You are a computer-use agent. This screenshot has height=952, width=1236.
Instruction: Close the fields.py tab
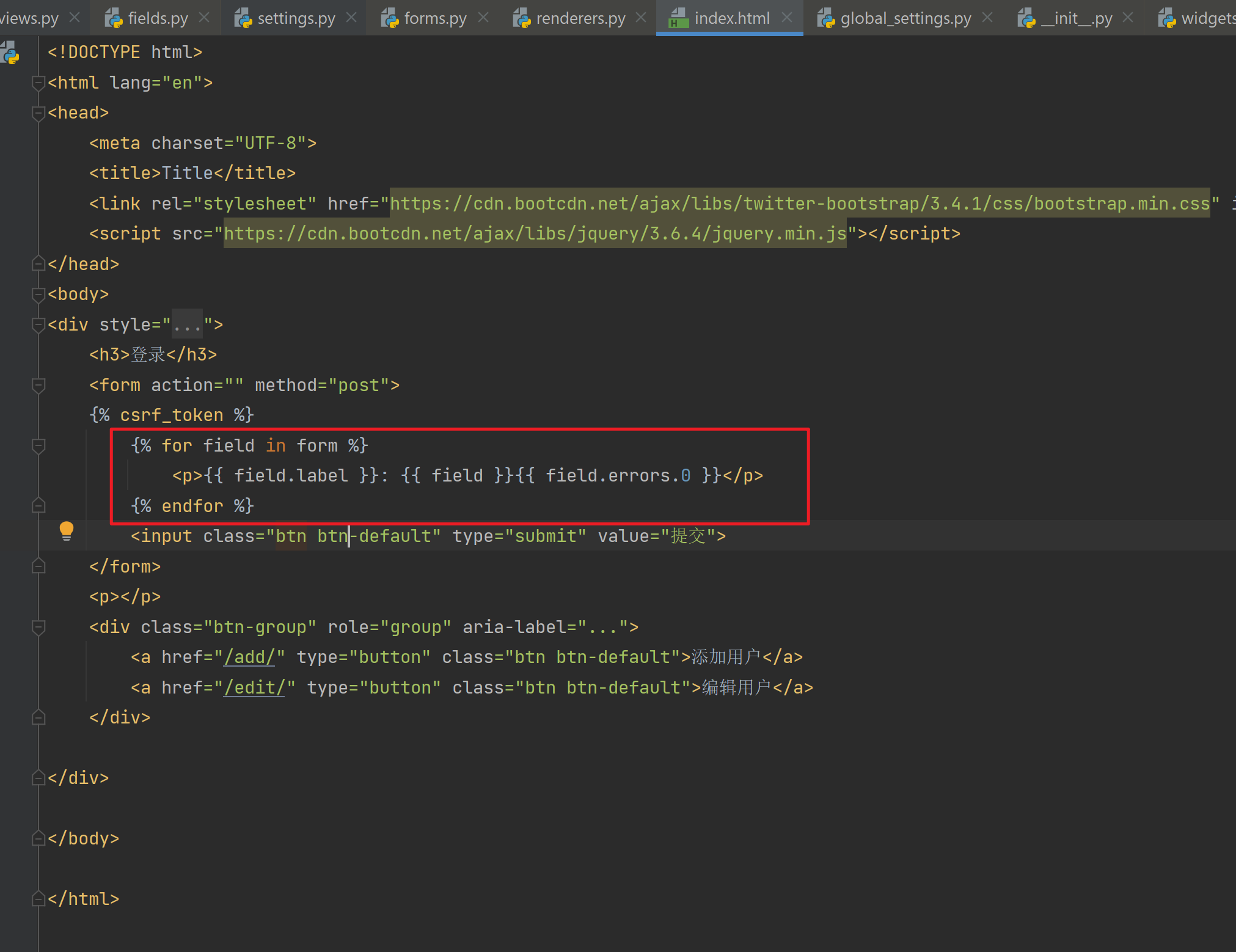204,18
